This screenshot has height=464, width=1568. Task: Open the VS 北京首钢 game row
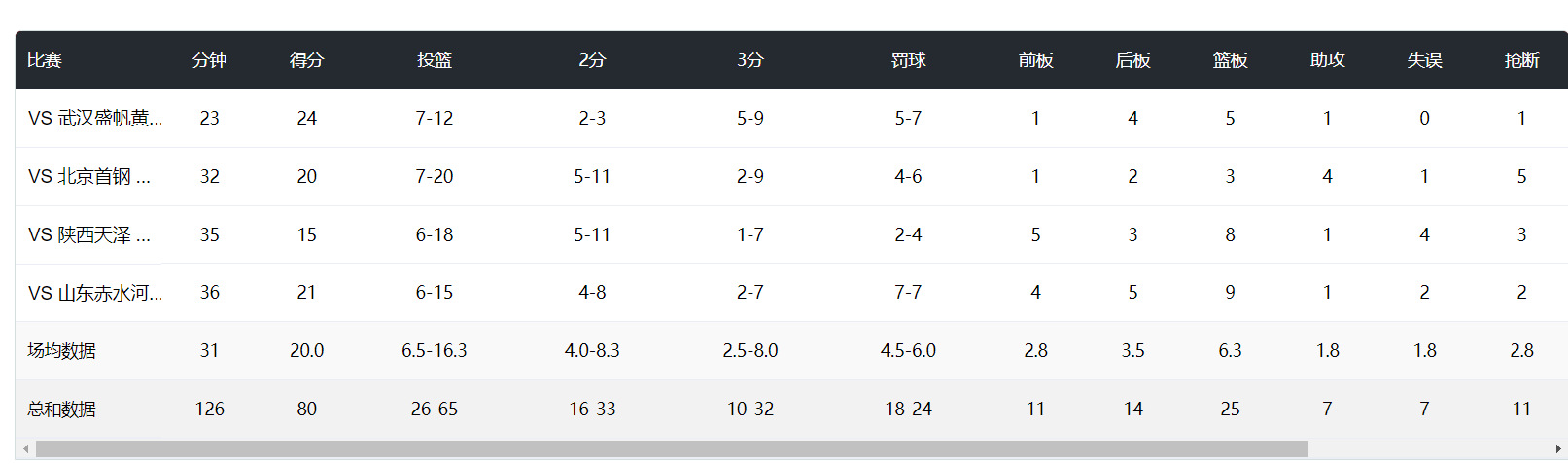pos(88,177)
